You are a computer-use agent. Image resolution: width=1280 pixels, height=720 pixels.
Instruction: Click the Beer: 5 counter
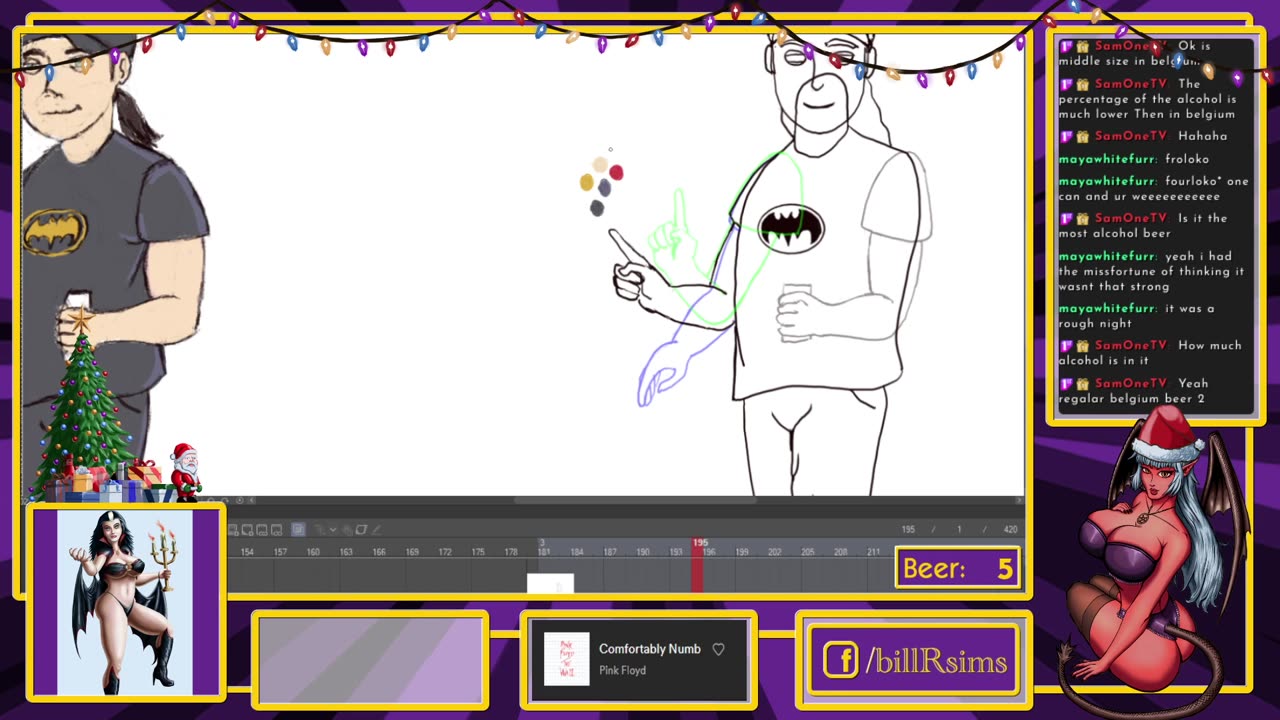click(957, 568)
